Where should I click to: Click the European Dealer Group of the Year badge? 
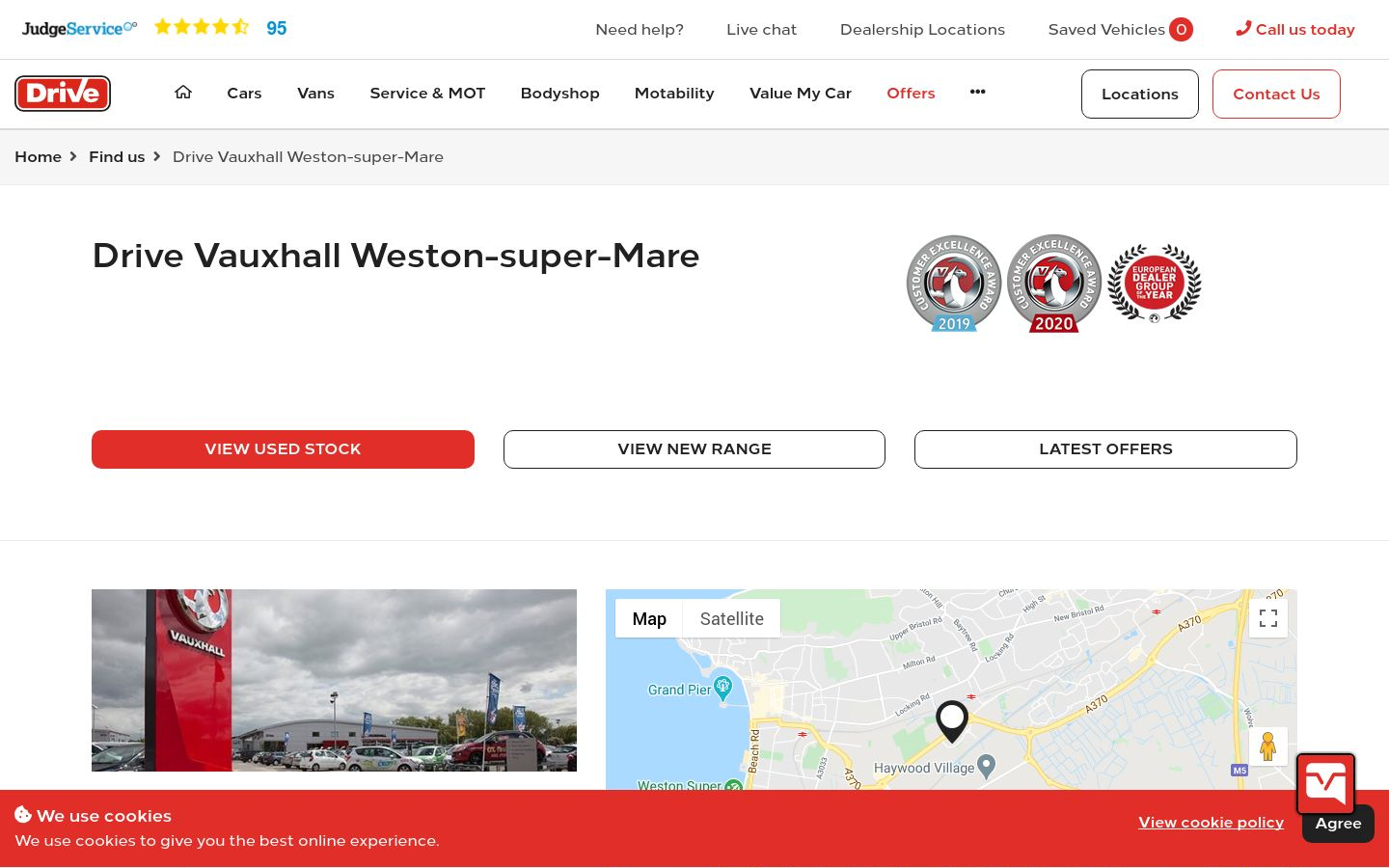point(1155,284)
